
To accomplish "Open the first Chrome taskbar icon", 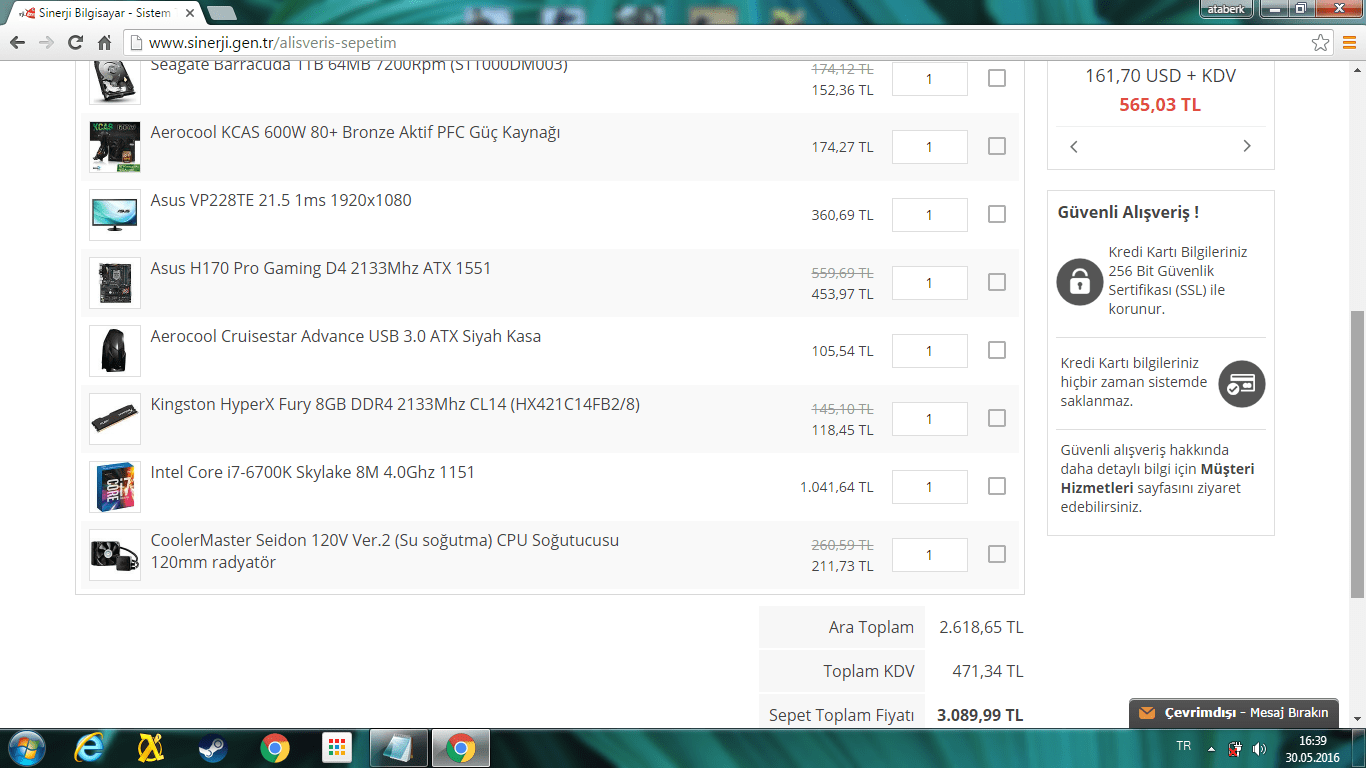I will (274, 748).
